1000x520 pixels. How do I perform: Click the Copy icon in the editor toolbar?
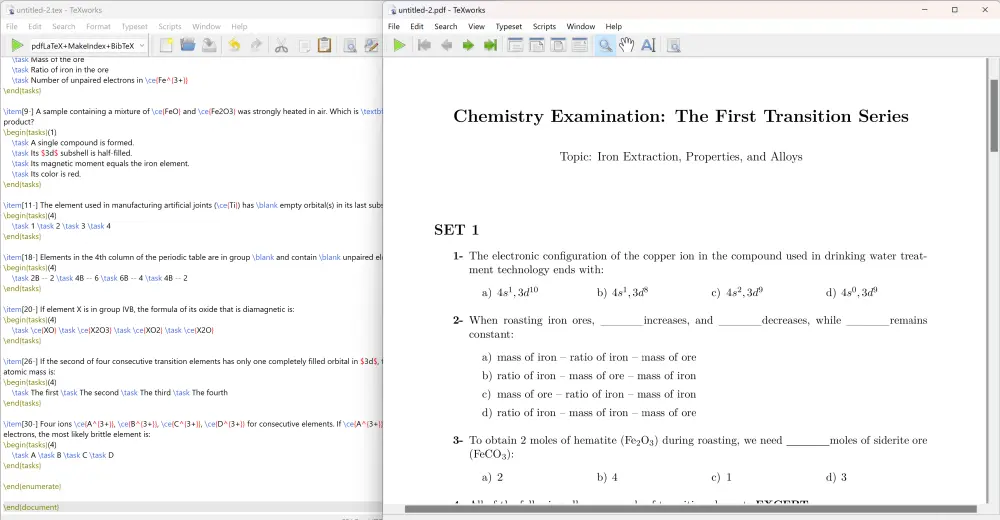pyautogui.click(x=304, y=45)
